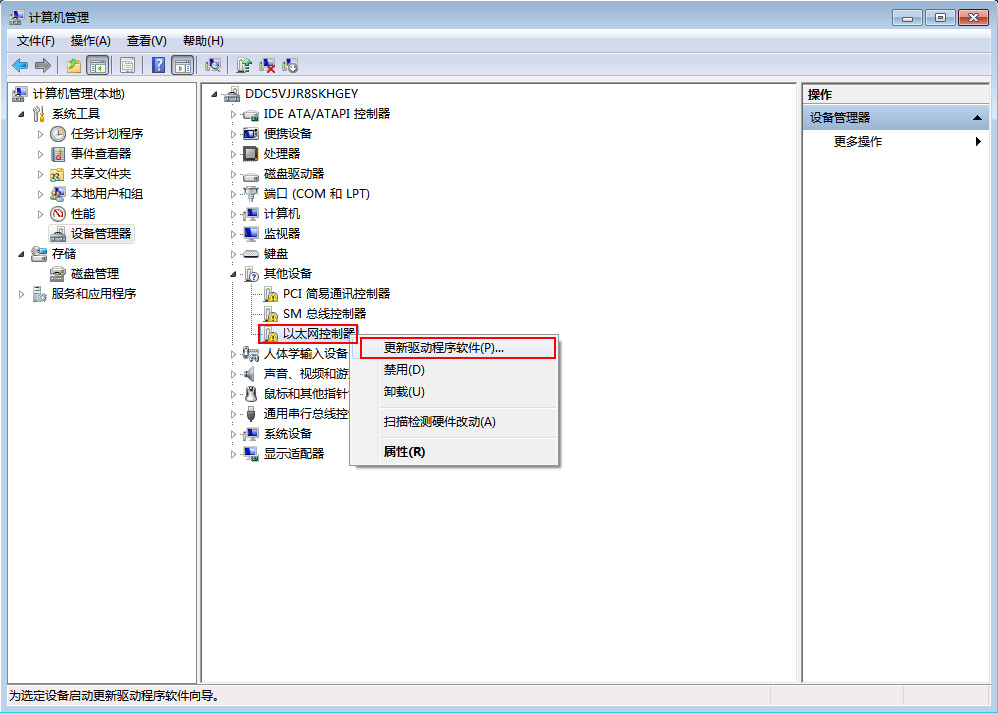Viewport: 998px width, 713px height.
Task: Expand the 磁盘驱动器 node arrow
Action: (234, 174)
